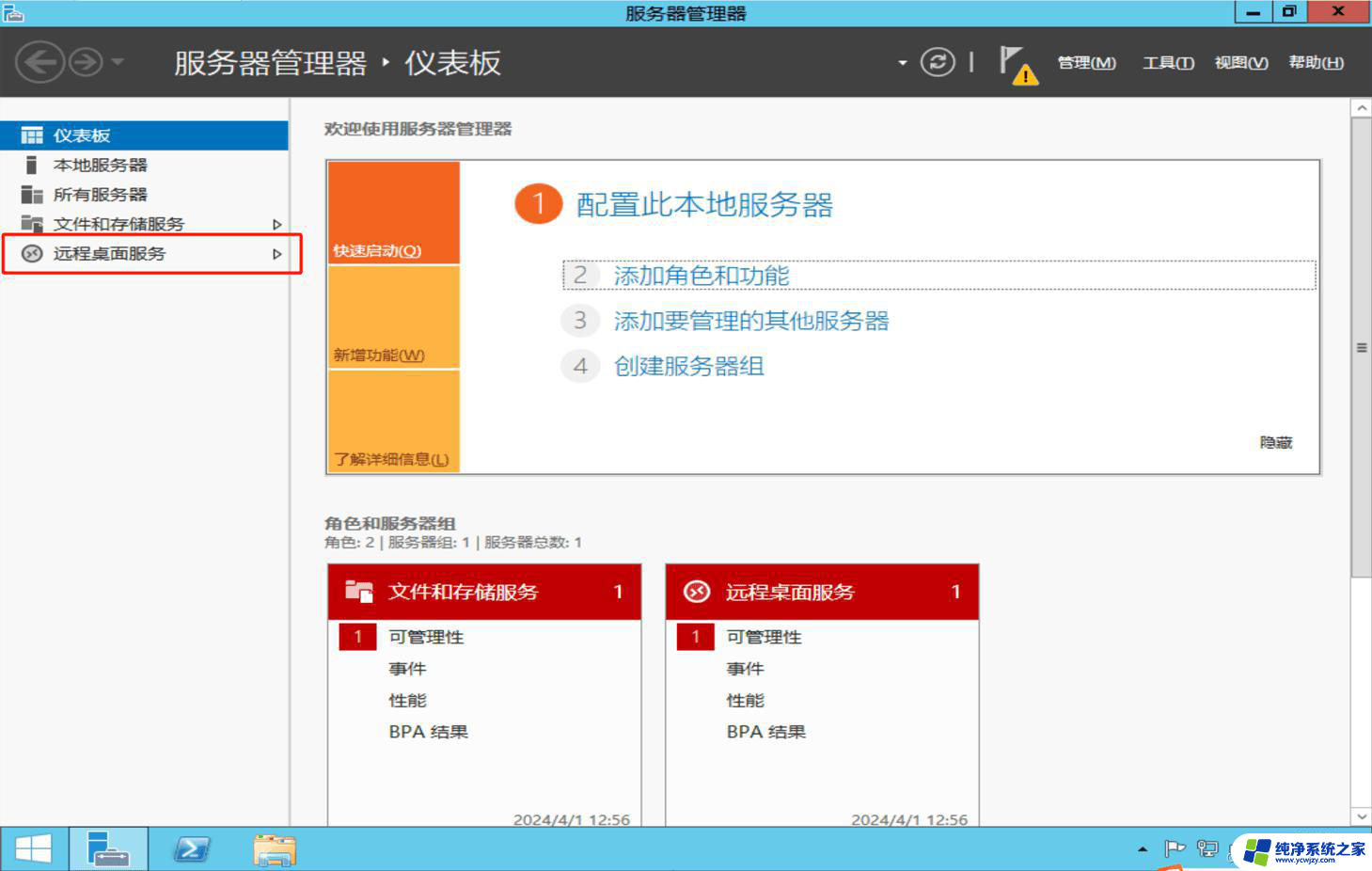Click the 文件和存储服务 tile folder icon
The height and width of the screenshot is (871, 1372).
tap(359, 592)
